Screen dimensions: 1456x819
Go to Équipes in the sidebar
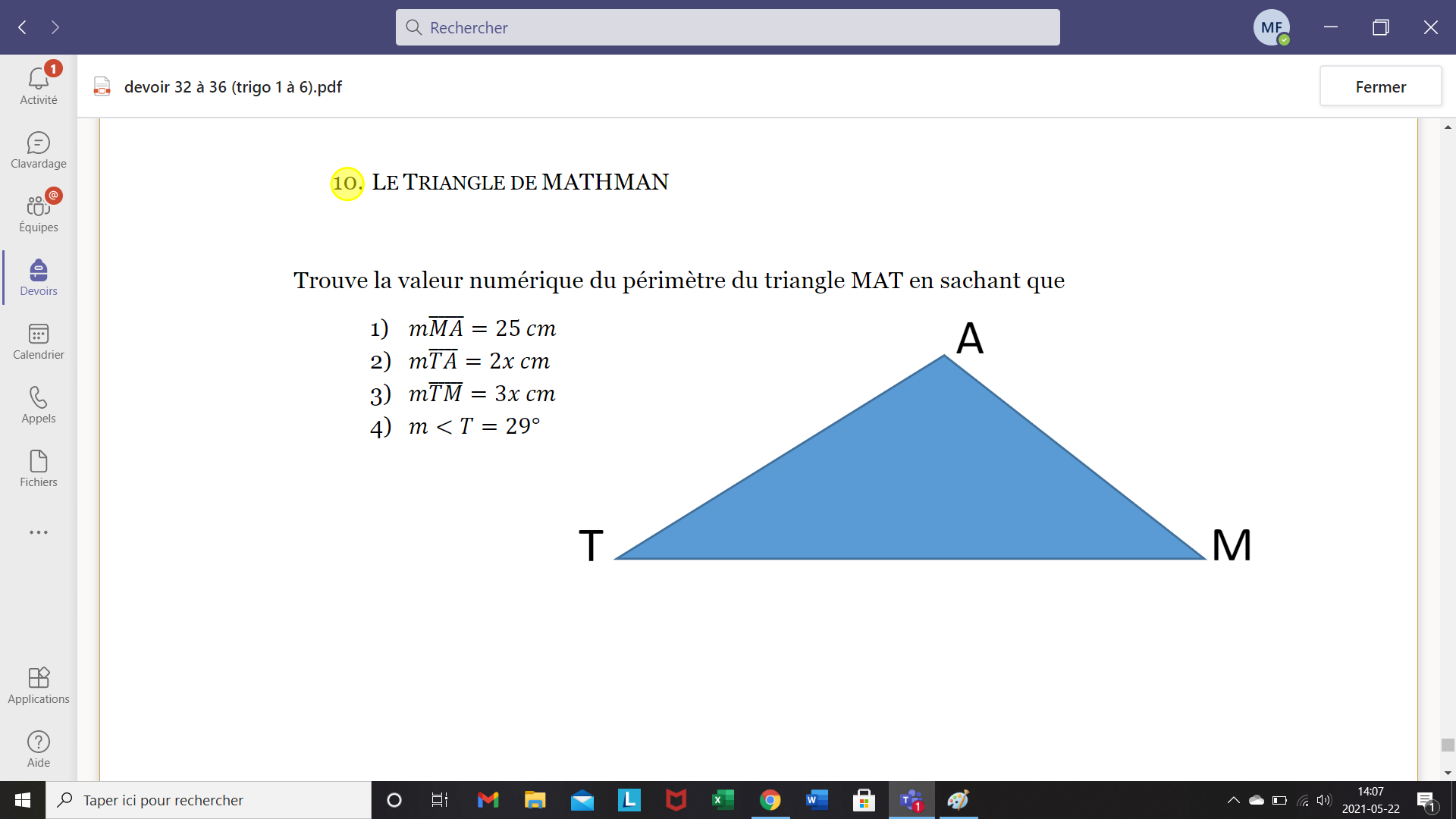[x=38, y=214]
